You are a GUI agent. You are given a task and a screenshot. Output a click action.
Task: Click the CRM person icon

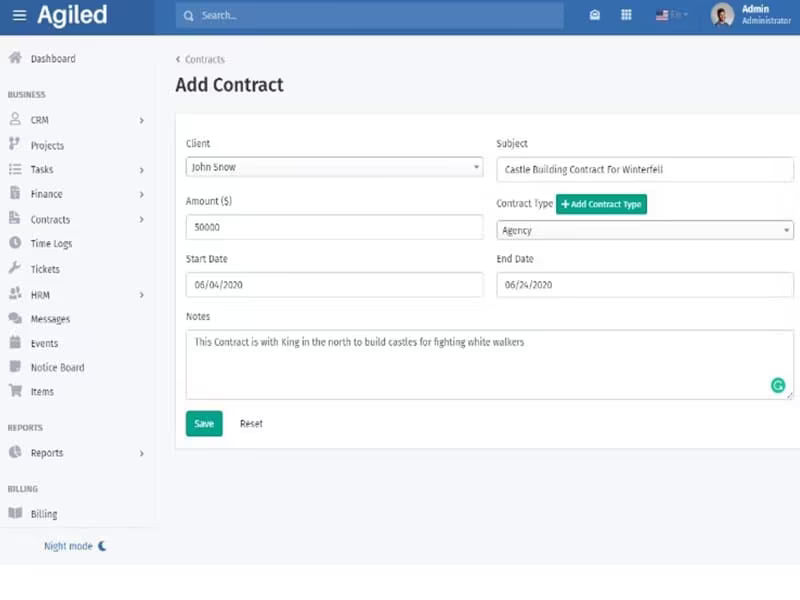point(15,119)
